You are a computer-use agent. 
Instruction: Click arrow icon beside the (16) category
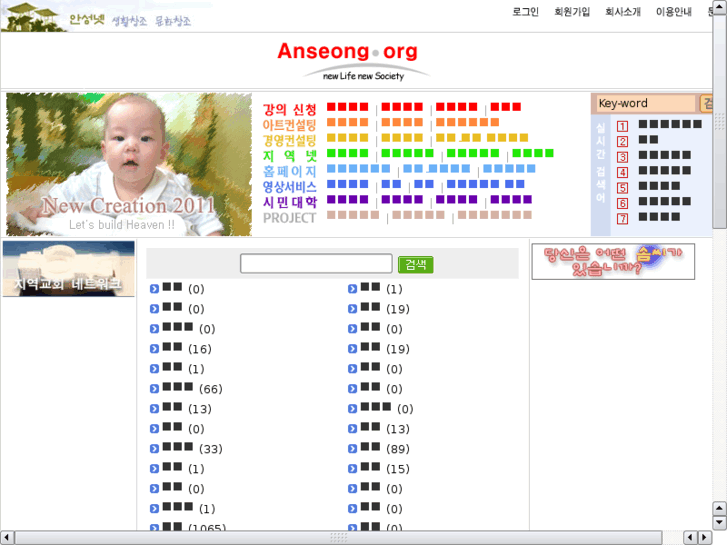click(154, 349)
